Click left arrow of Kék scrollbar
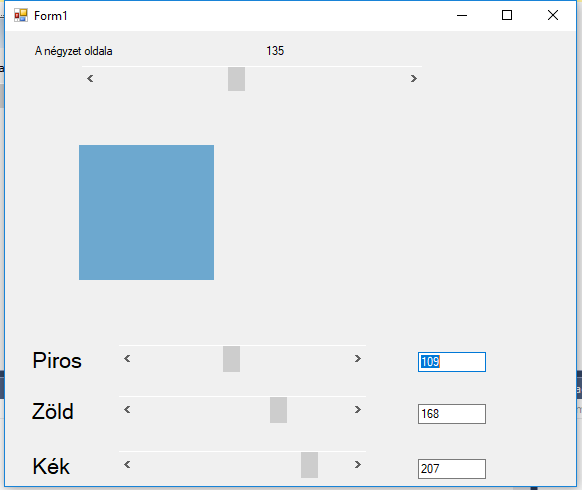 tap(127, 465)
